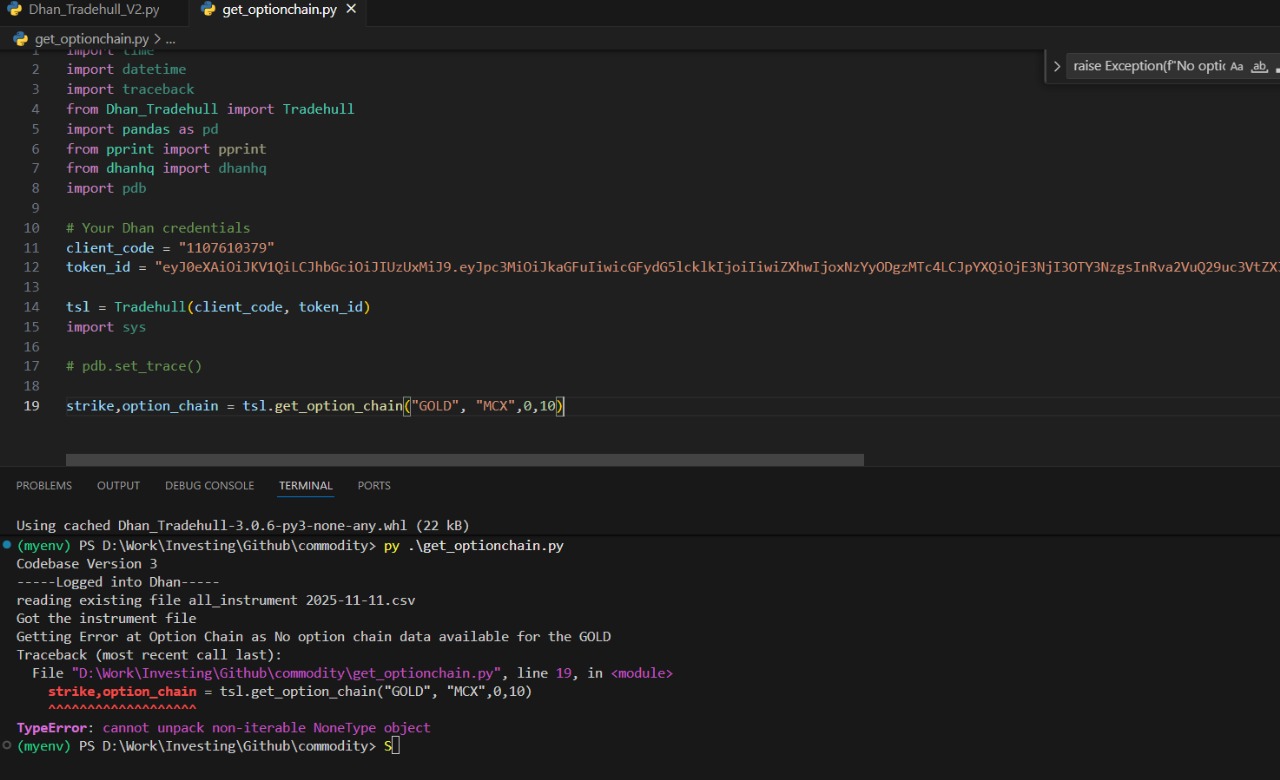Viewport: 1280px width, 780px height.
Task: Toggle Match Case in find widget
Action: [1236, 66]
